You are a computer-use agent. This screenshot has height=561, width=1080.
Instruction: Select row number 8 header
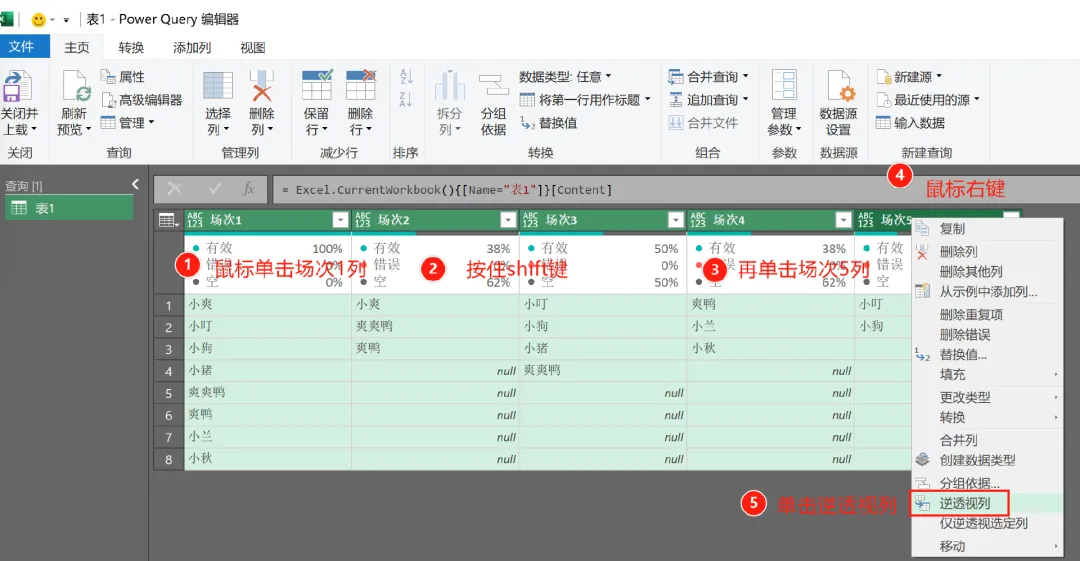pos(168,459)
